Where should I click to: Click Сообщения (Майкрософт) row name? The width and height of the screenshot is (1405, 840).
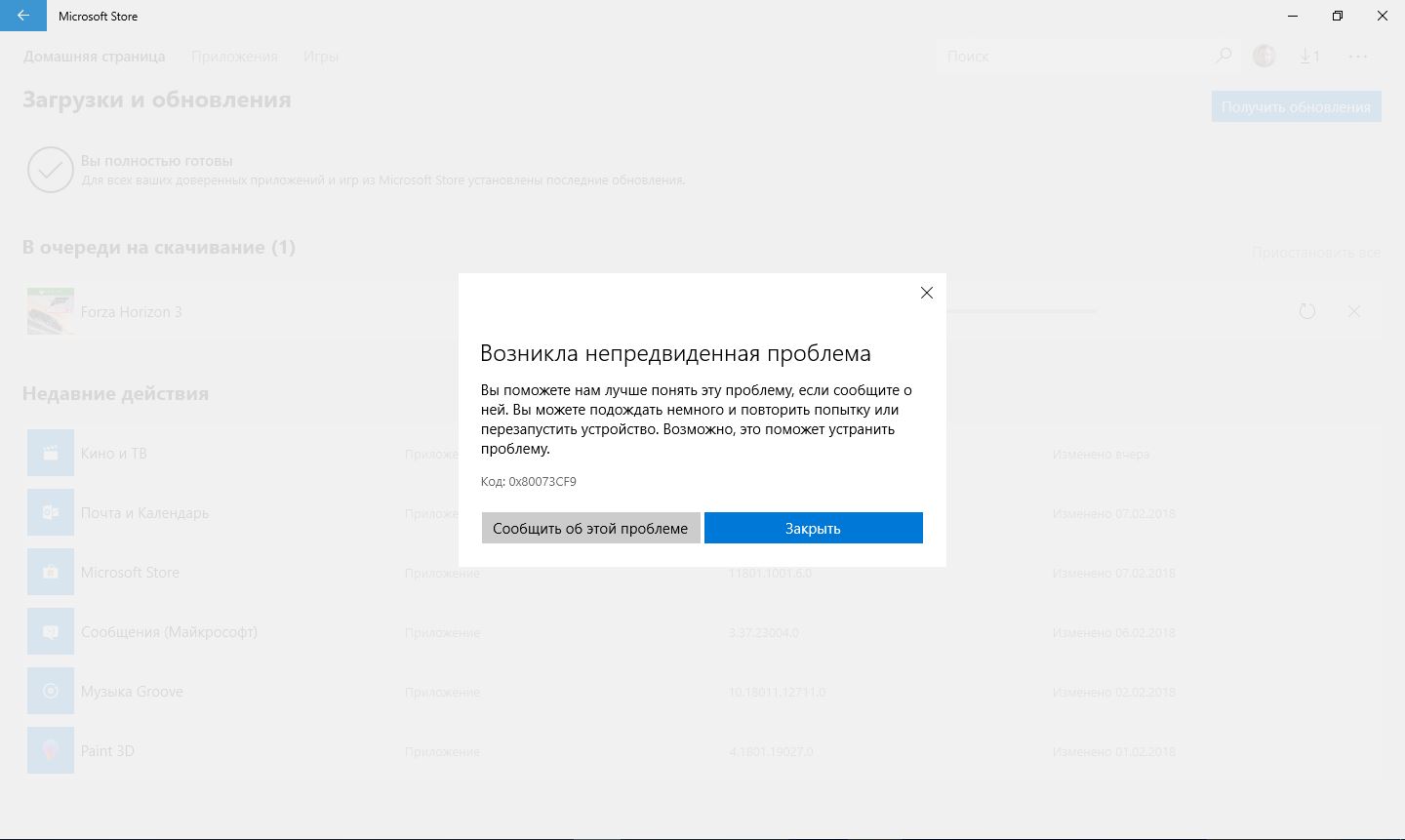pyautogui.click(x=169, y=632)
